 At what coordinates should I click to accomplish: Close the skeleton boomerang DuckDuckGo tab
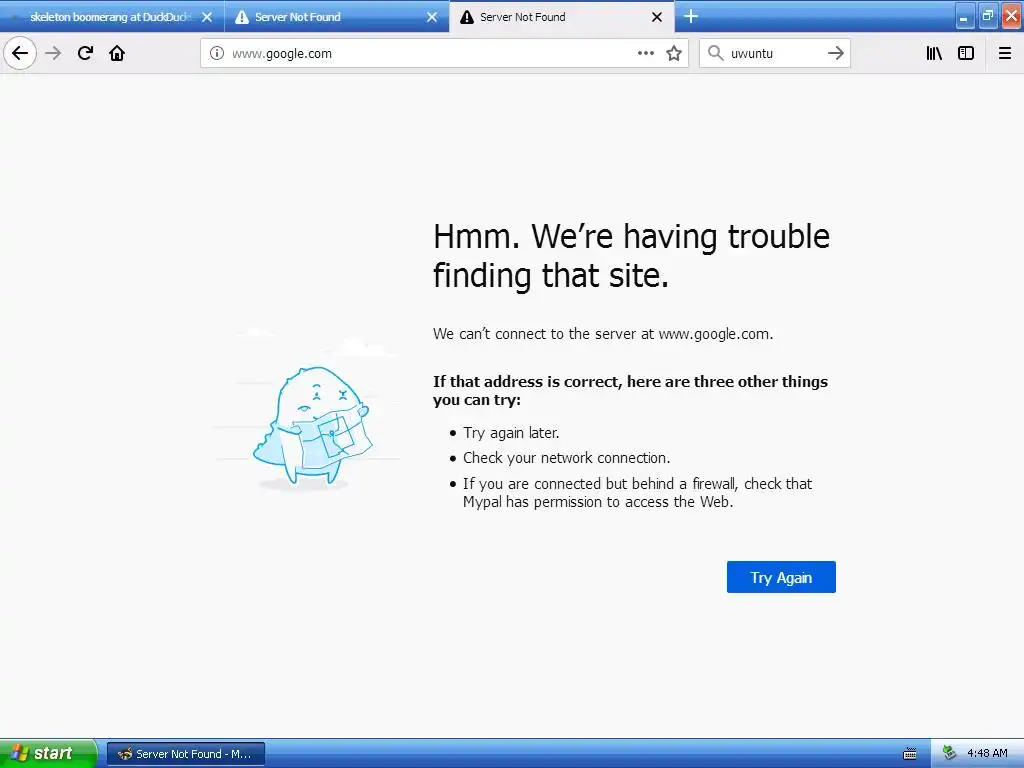click(x=207, y=17)
